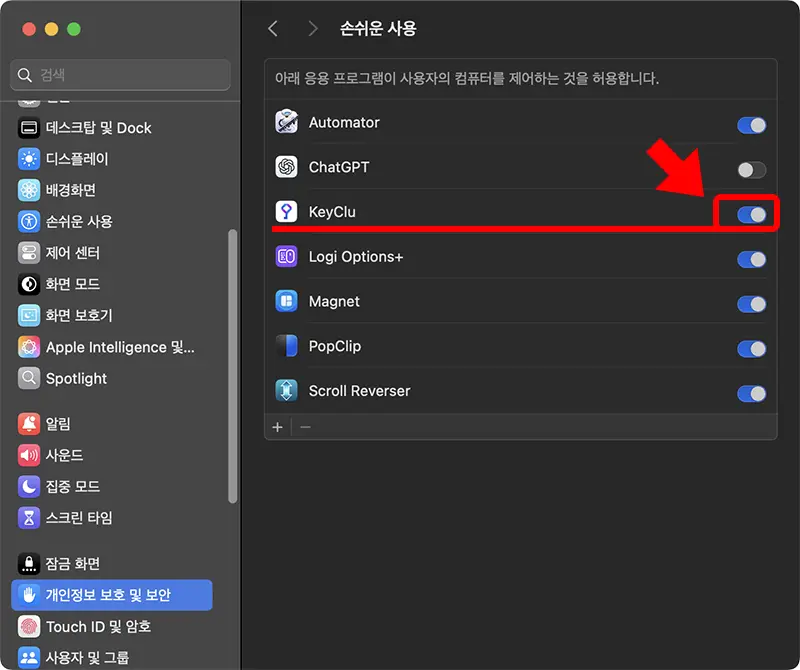800x670 pixels.
Task: Turn off the Magnet toggle
Action: coord(750,304)
